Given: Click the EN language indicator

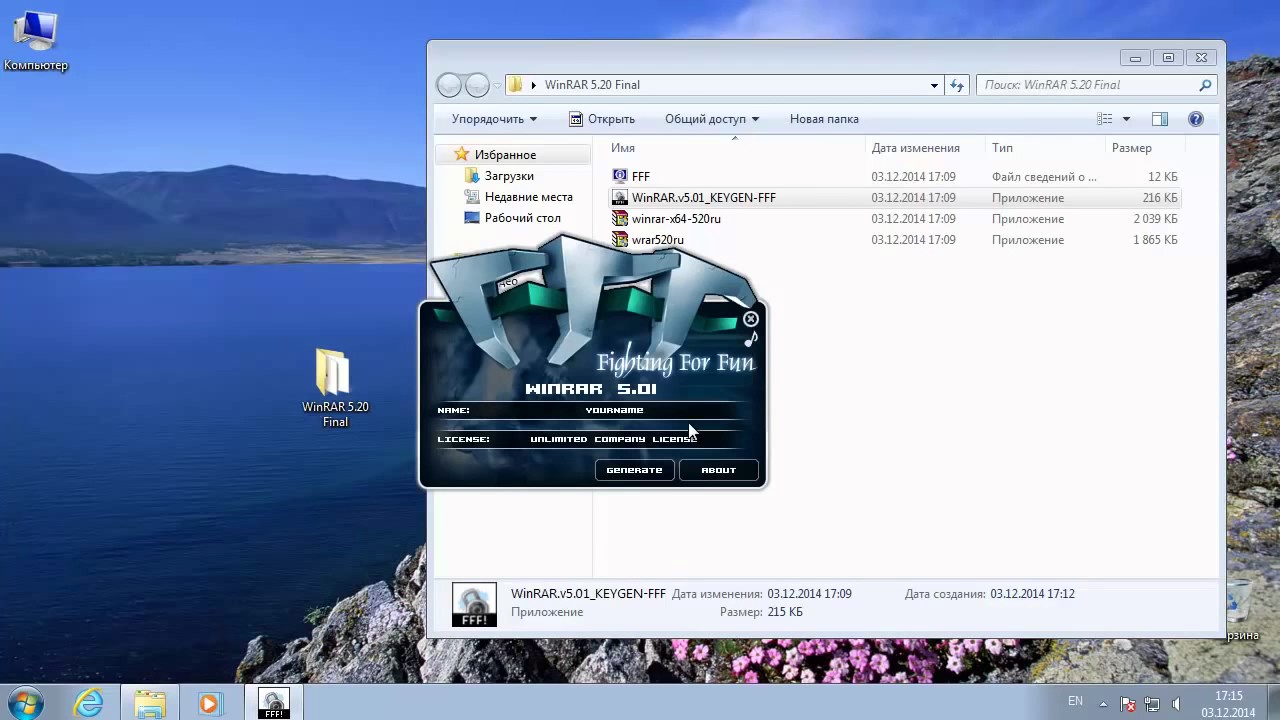Looking at the screenshot, I should coord(1075,701).
